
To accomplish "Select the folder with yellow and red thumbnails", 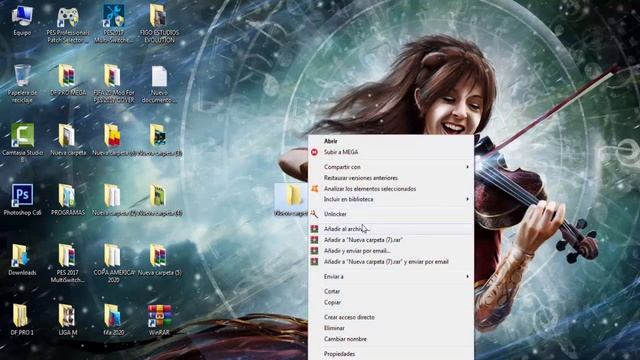I will [x=113, y=136].
